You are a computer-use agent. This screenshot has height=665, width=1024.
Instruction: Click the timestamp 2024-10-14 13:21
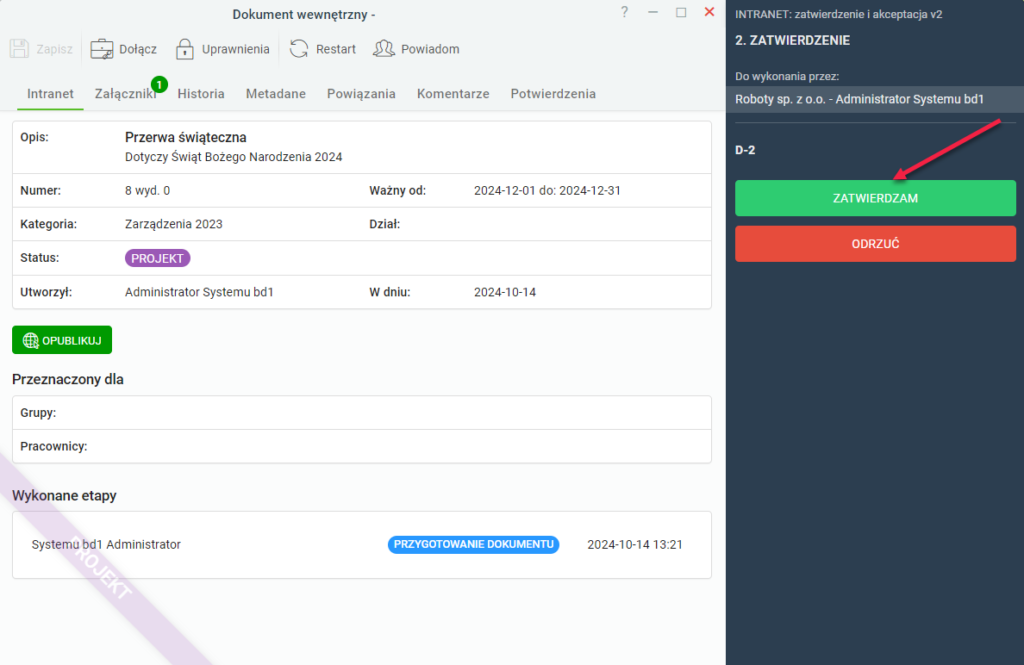[635, 544]
